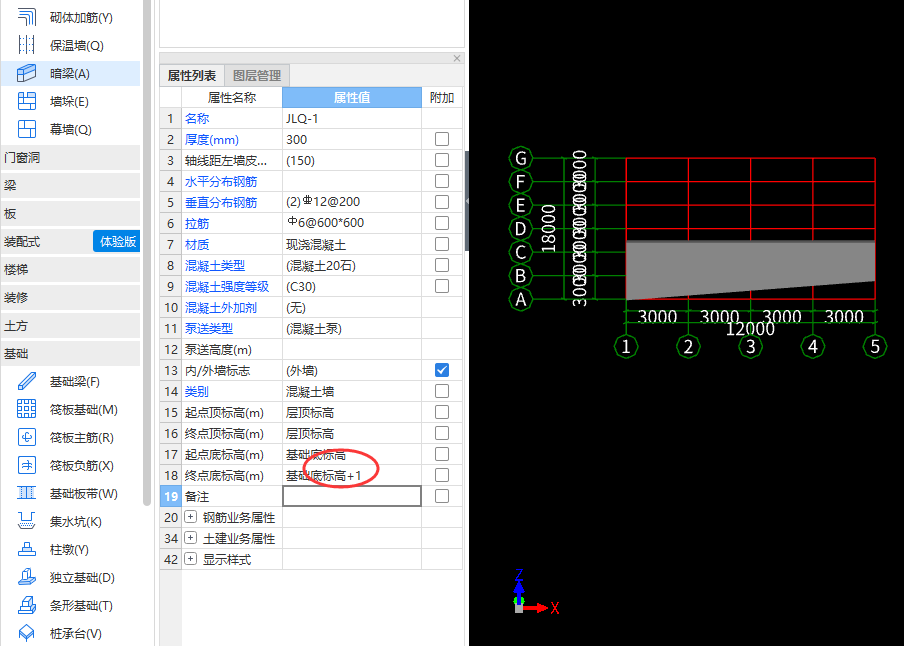Toggle the 拉筋 附加 checkbox
The image size is (904, 646).
pyautogui.click(x=442, y=223)
